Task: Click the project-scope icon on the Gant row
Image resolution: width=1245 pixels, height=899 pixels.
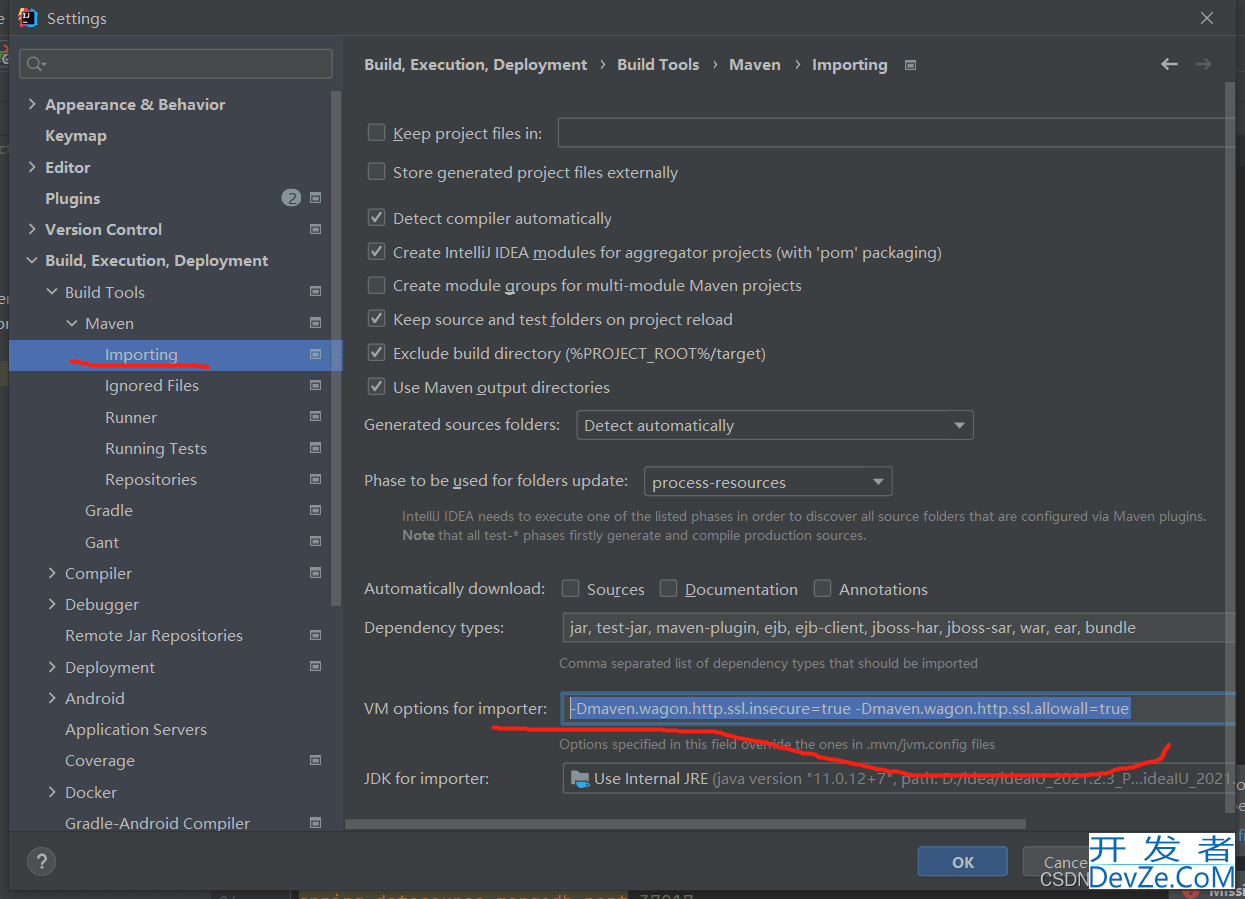Action: [x=316, y=542]
